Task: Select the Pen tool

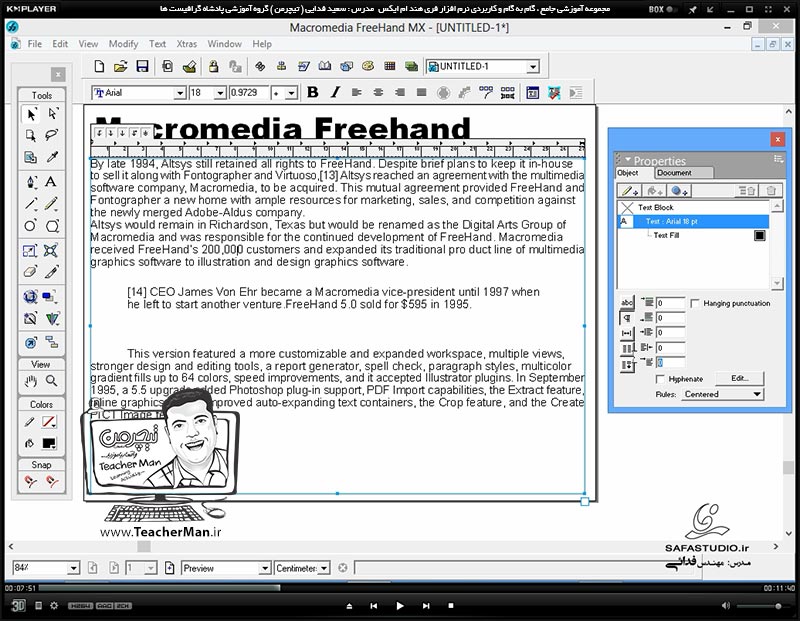Action: click(x=31, y=182)
